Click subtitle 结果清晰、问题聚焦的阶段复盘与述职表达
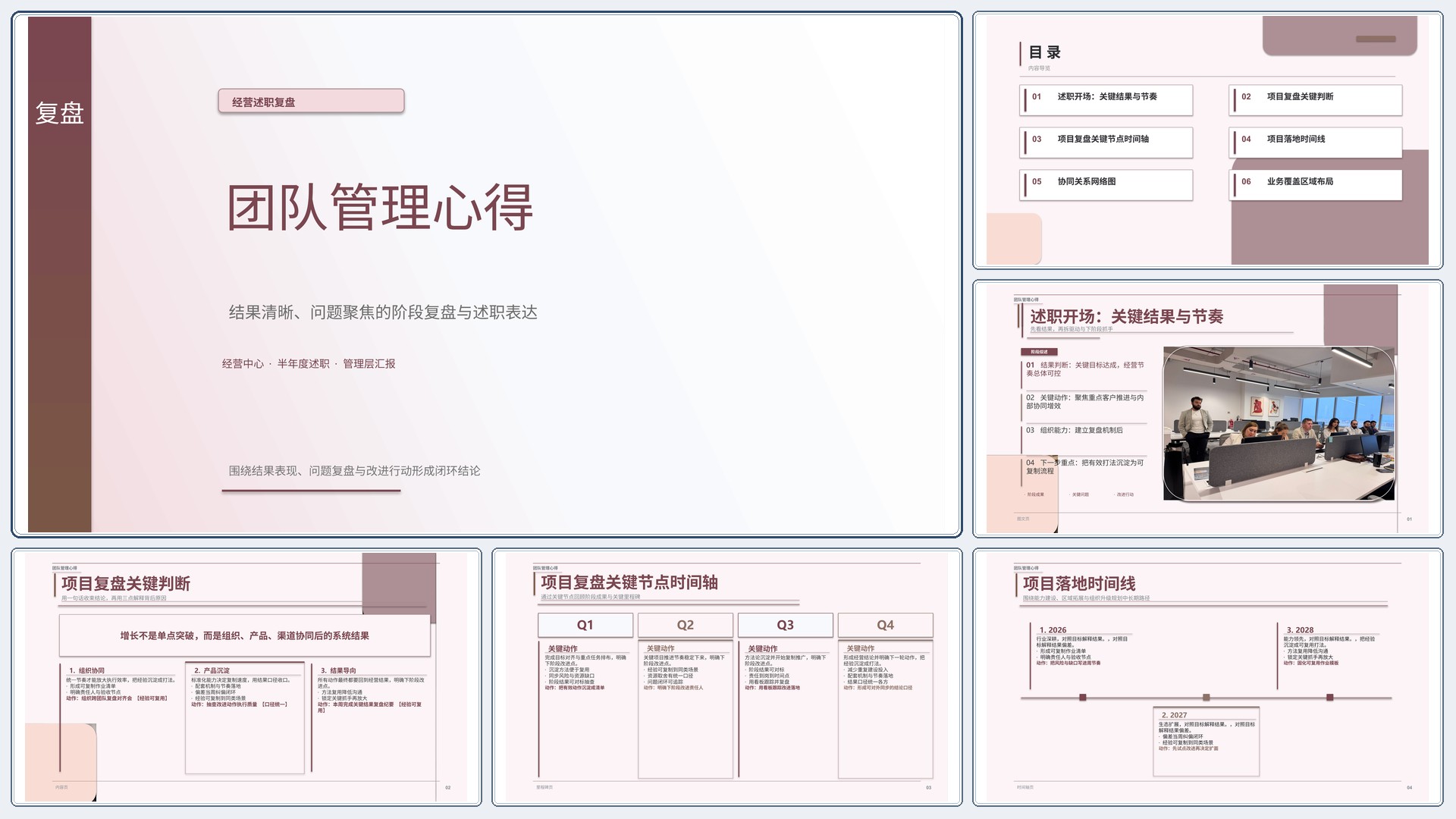 pyautogui.click(x=383, y=312)
